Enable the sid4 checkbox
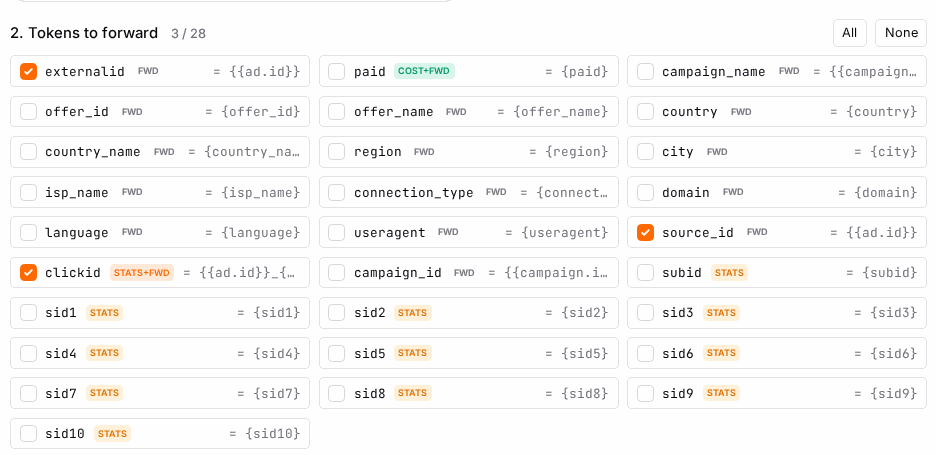936x455 pixels. [29, 353]
